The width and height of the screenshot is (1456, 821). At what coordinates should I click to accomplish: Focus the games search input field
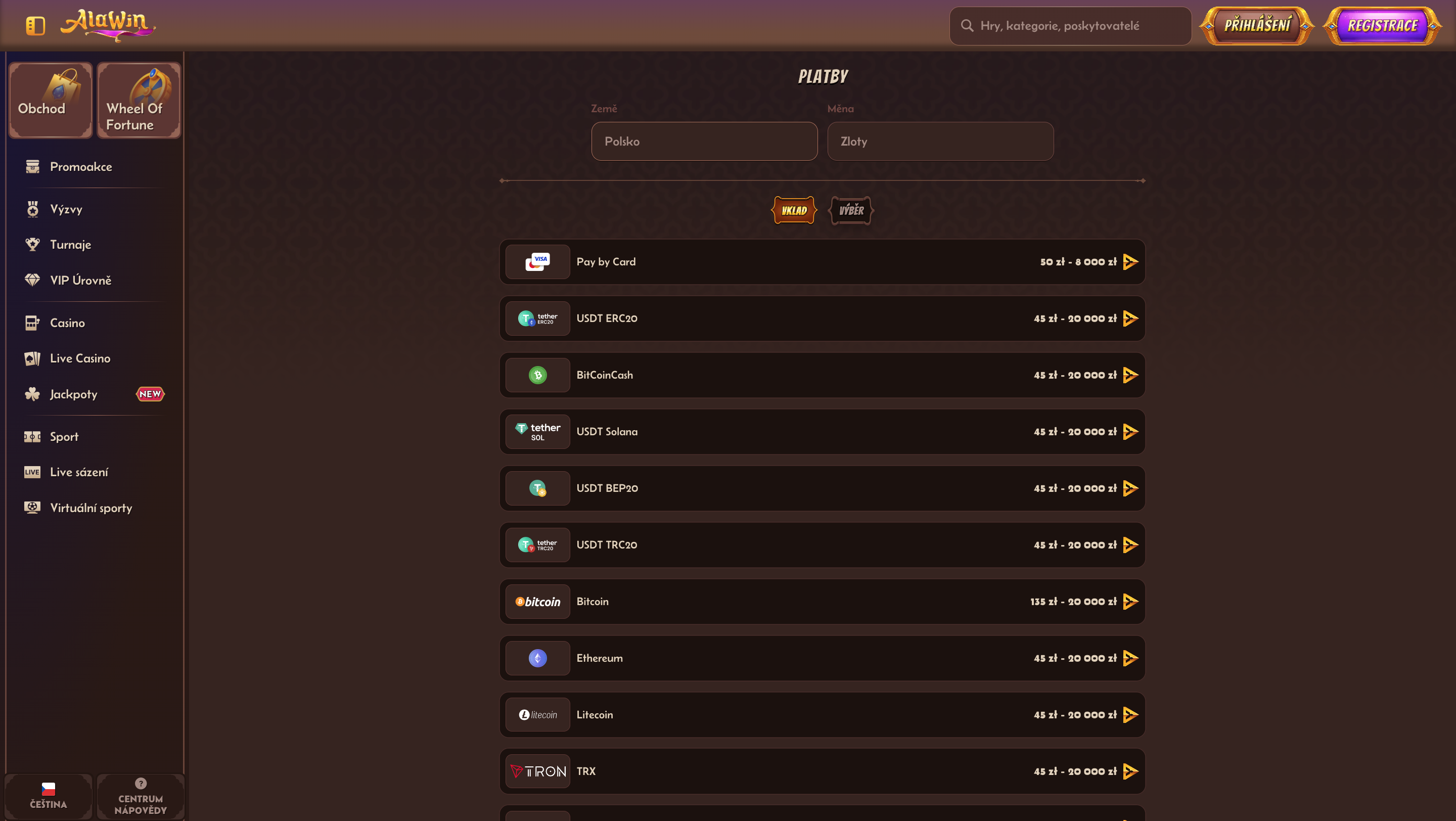click(x=1071, y=25)
